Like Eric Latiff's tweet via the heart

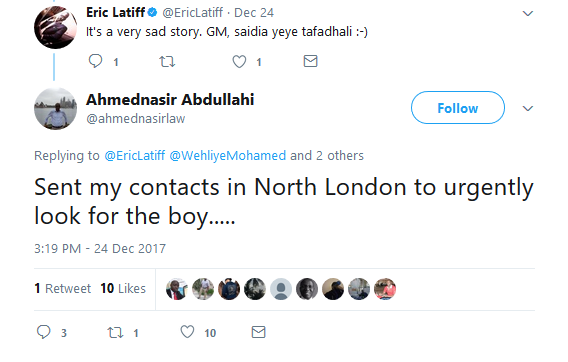pyautogui.click(x=239, y=62)
